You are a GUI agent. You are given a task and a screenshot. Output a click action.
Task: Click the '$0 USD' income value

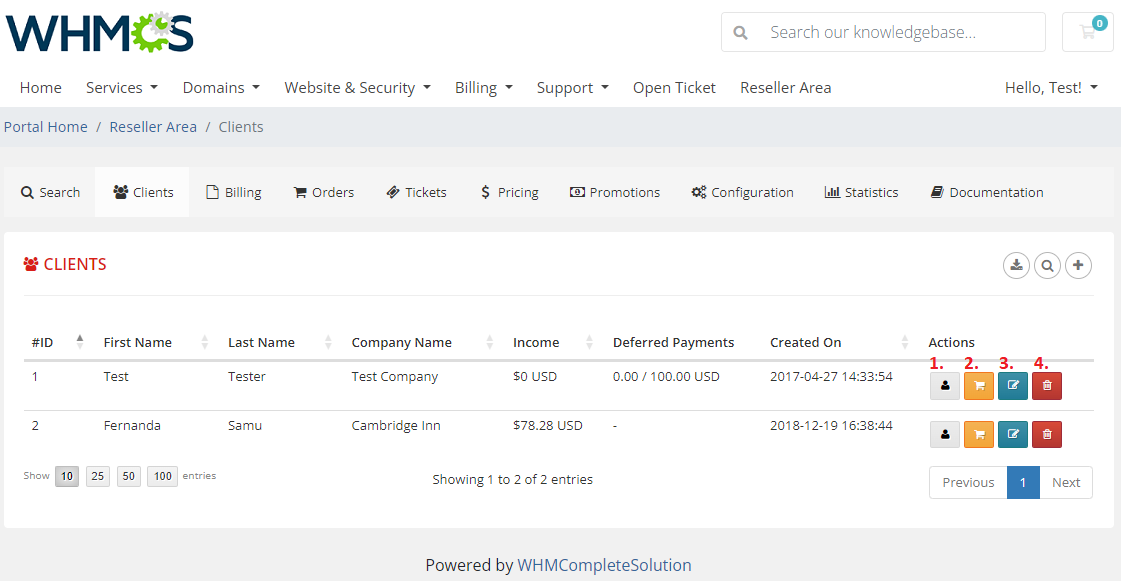(535, 377)
